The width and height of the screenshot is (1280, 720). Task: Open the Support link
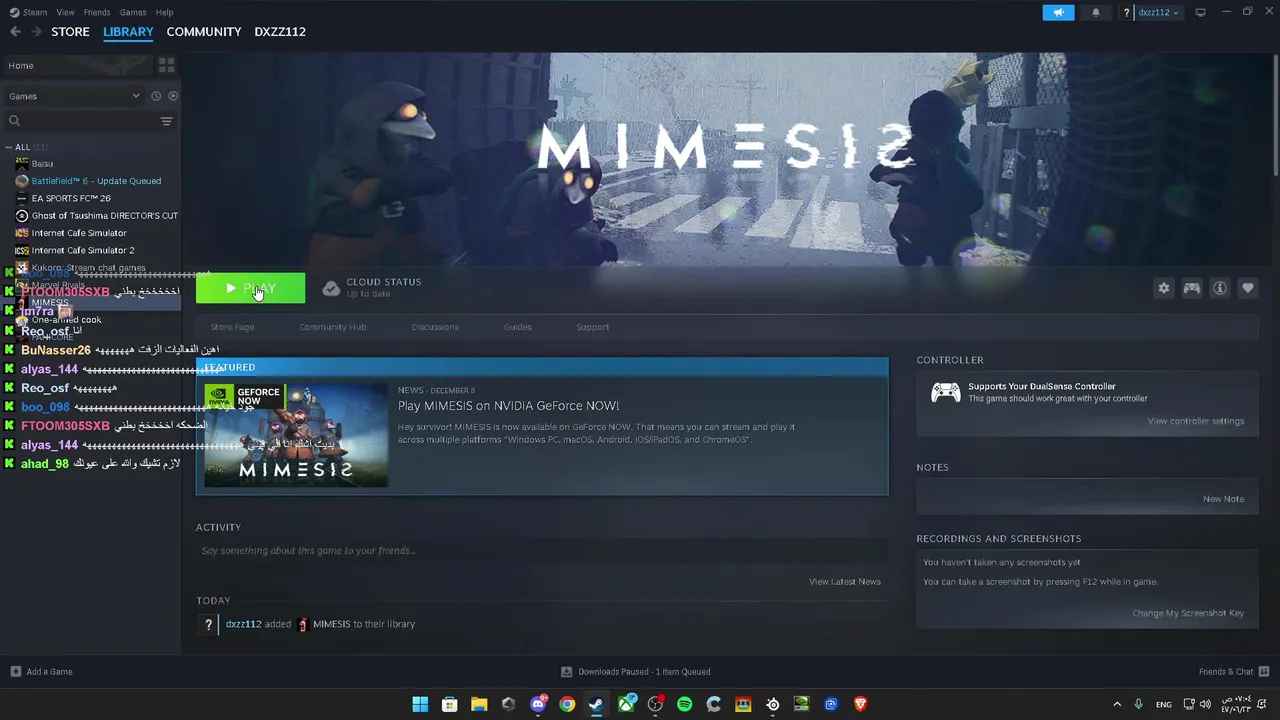click(x=592, y=327)
